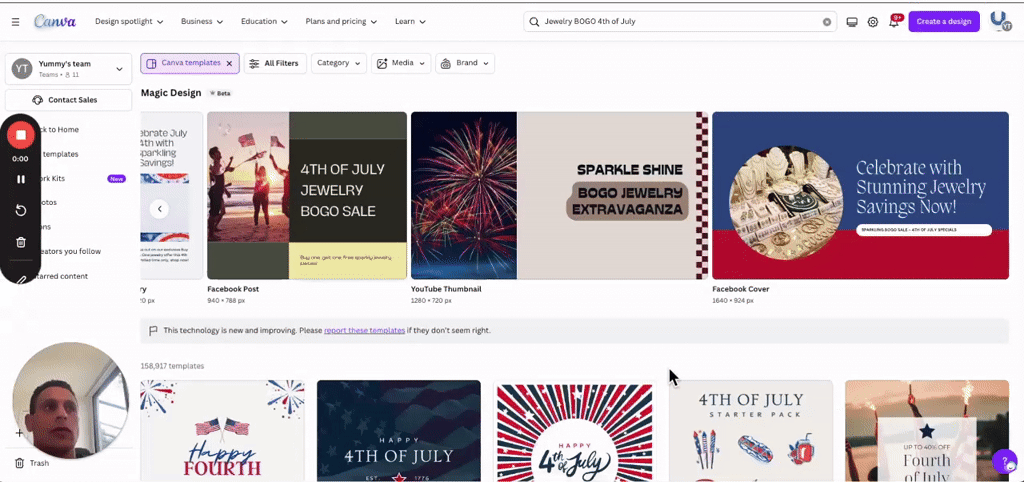Open Starred content in sidebar

pyautogui.click(x=64, y=276)
